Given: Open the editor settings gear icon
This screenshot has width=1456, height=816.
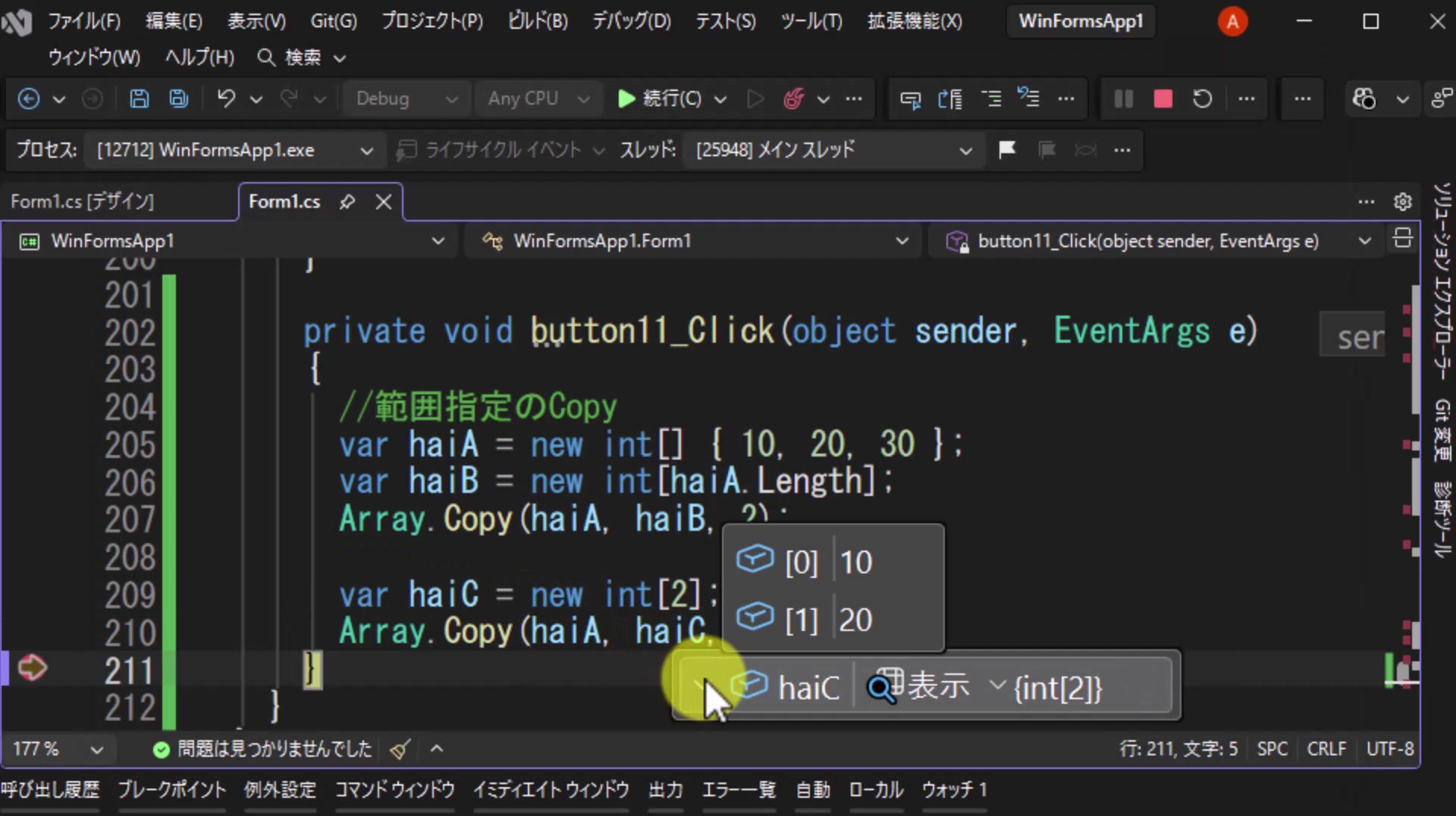Looking at the screenshot, I should click(x=1402, y=202).
